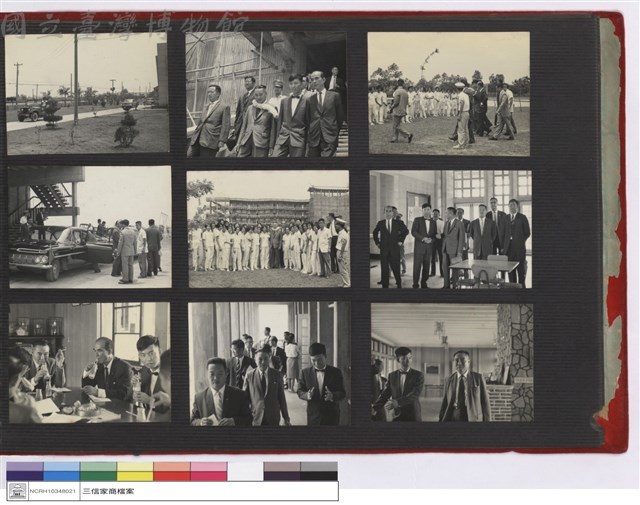Viewport: 640px width, 505px height.
Task: Select the photo of men in suits by scaffolding
Action: pos(267,94)
